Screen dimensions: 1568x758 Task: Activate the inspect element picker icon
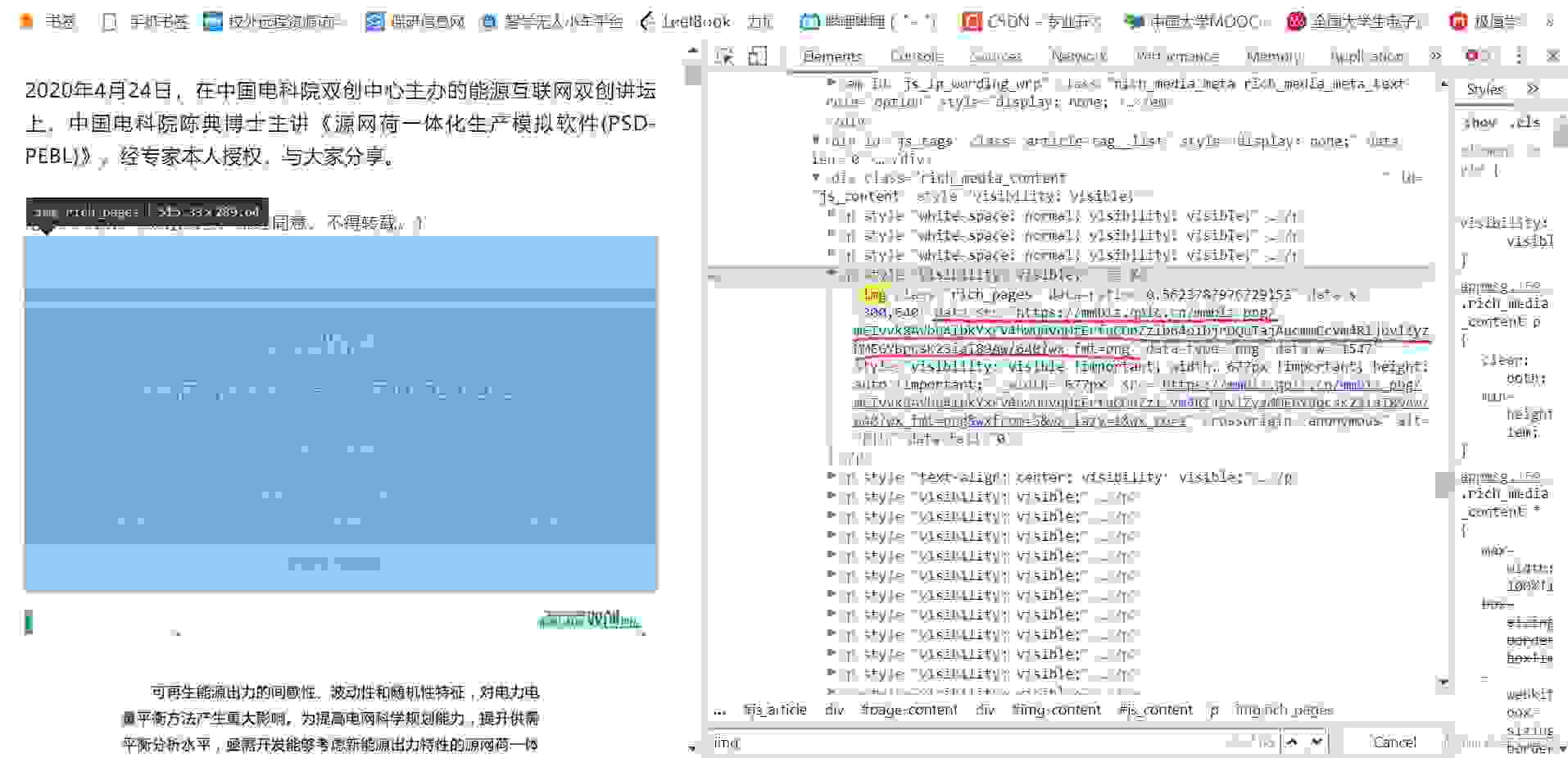coord(724,56)
